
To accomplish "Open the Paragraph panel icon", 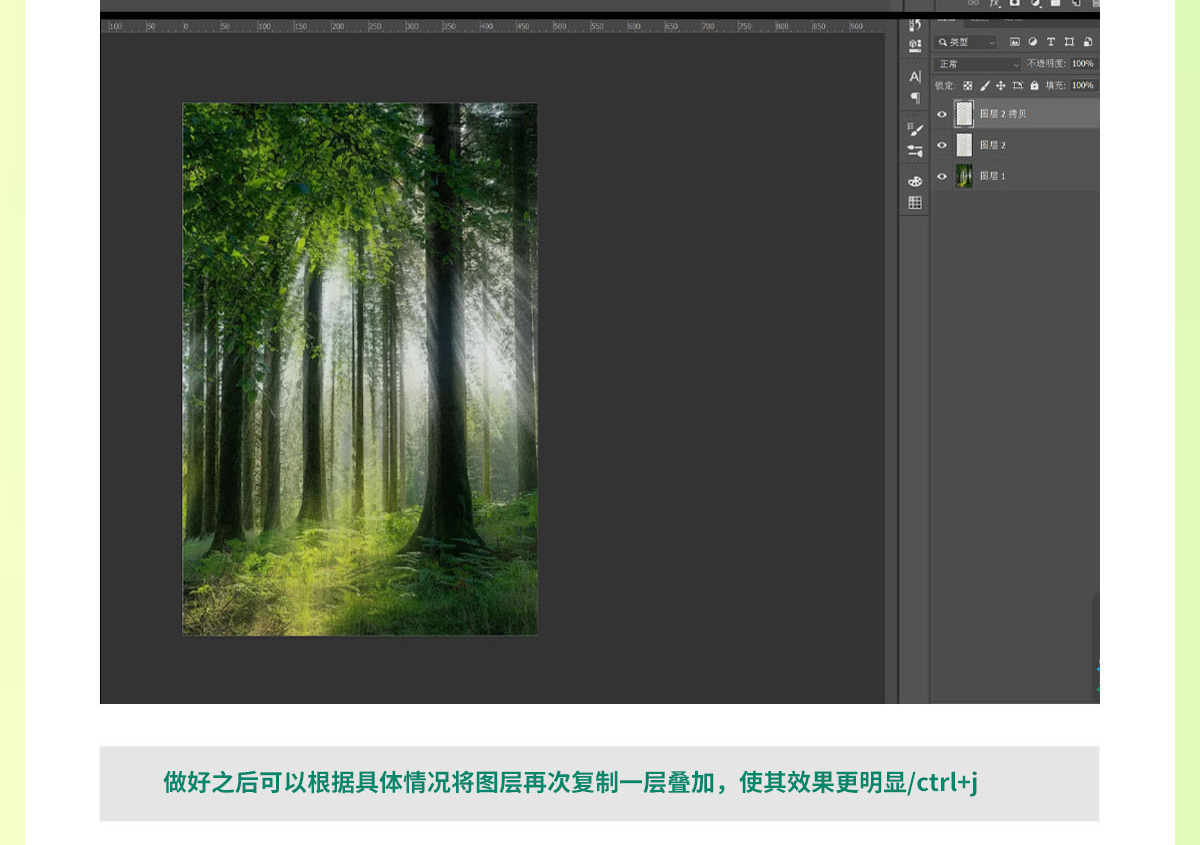I will (x=915, y=98).
